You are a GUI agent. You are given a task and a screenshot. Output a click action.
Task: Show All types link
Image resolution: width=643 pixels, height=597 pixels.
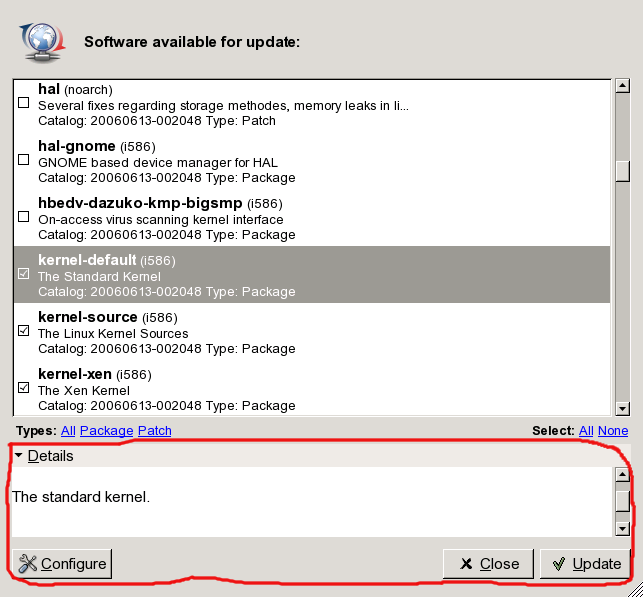[68, 431]
